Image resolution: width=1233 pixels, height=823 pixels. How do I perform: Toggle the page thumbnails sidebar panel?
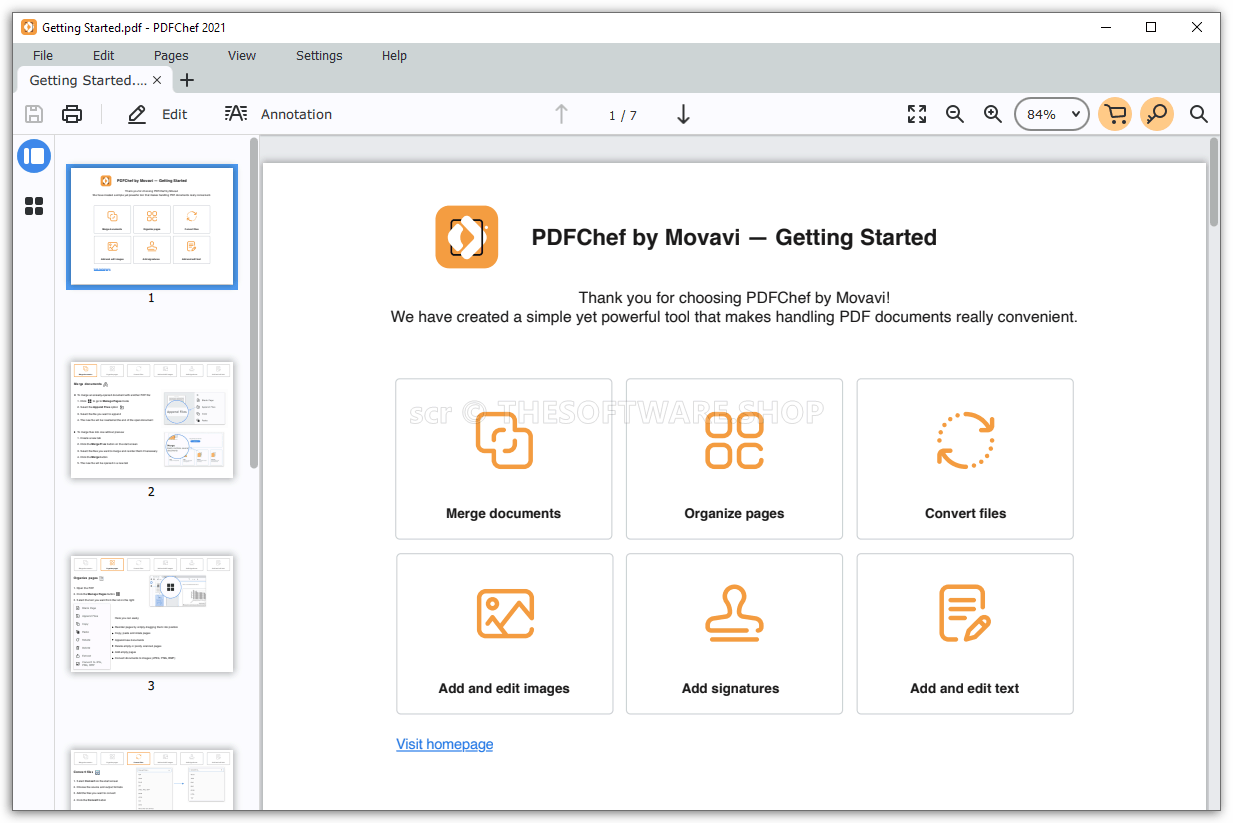pos(34,156)
